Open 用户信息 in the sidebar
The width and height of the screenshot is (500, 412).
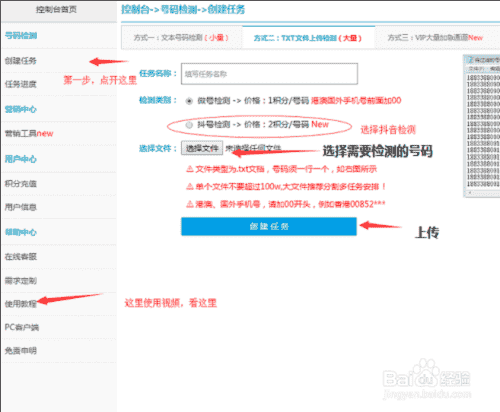click(x=21, y=207)
